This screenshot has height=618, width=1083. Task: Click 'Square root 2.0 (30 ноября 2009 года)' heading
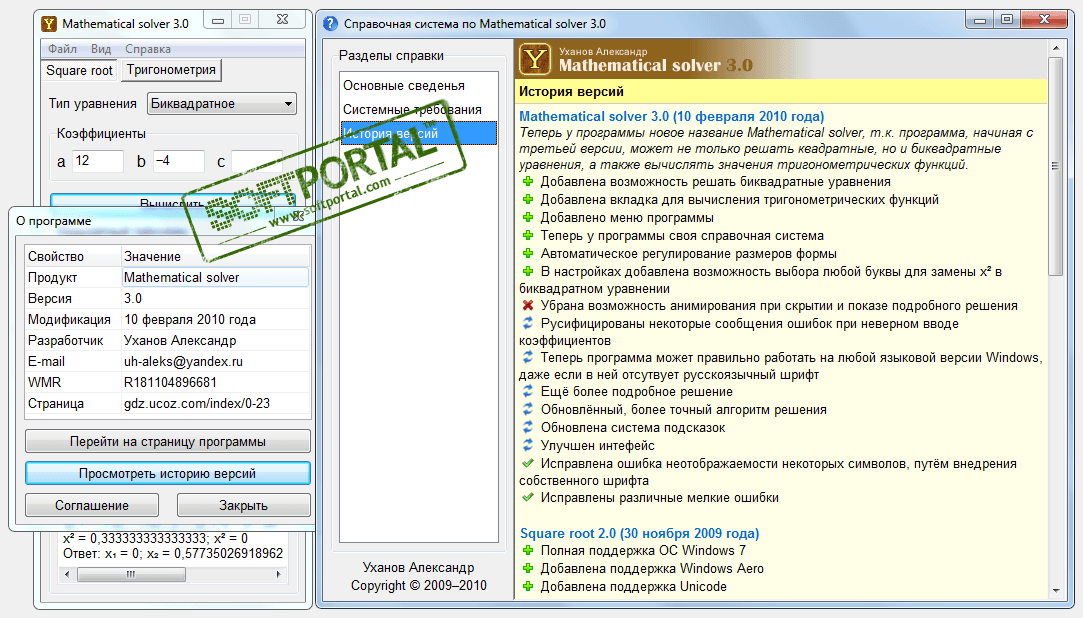click(x=640, y=533)
